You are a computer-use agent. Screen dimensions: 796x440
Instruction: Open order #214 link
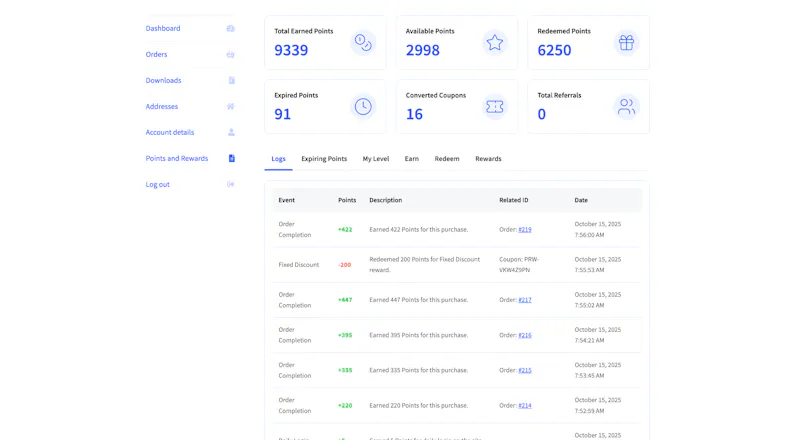(525, 405)
